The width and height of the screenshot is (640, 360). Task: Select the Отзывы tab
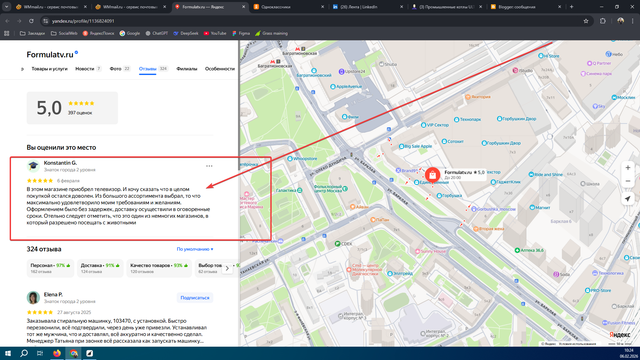coord(153,69)
